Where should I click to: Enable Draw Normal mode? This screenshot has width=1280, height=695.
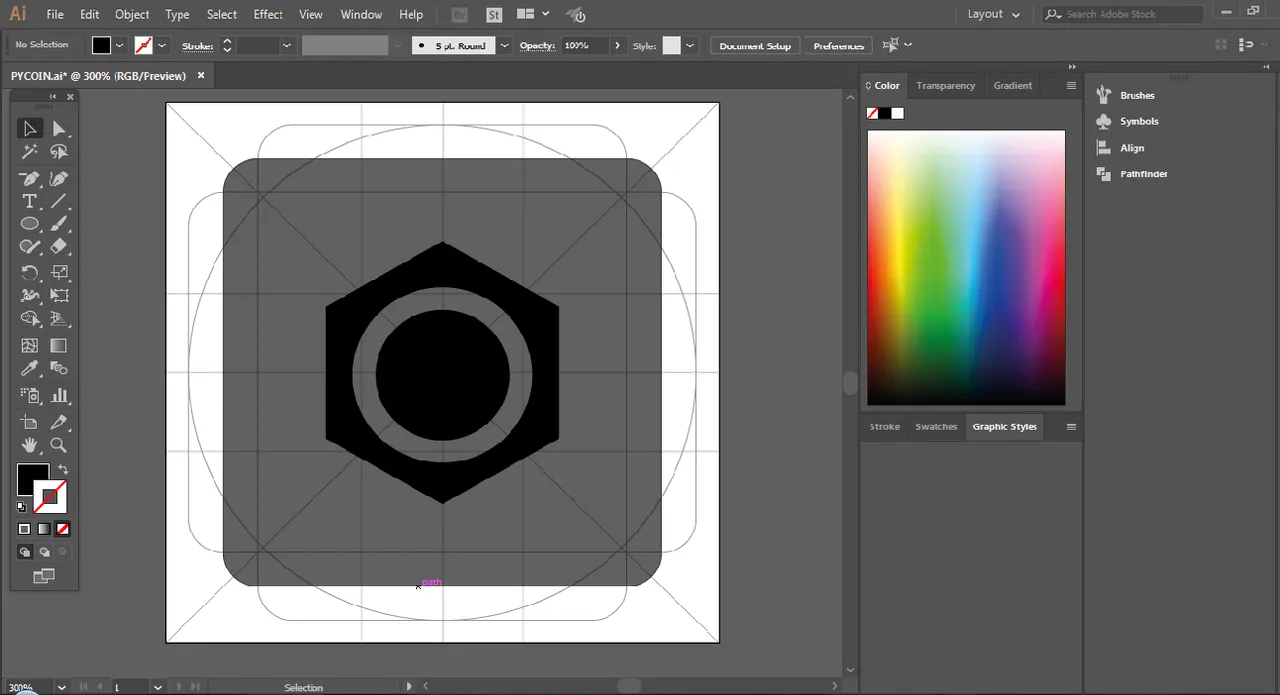click(x=25, y=552)
